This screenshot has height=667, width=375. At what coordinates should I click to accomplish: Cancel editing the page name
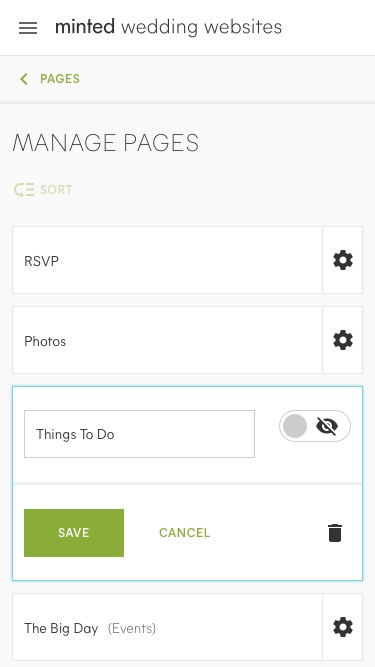pos(185,533)
